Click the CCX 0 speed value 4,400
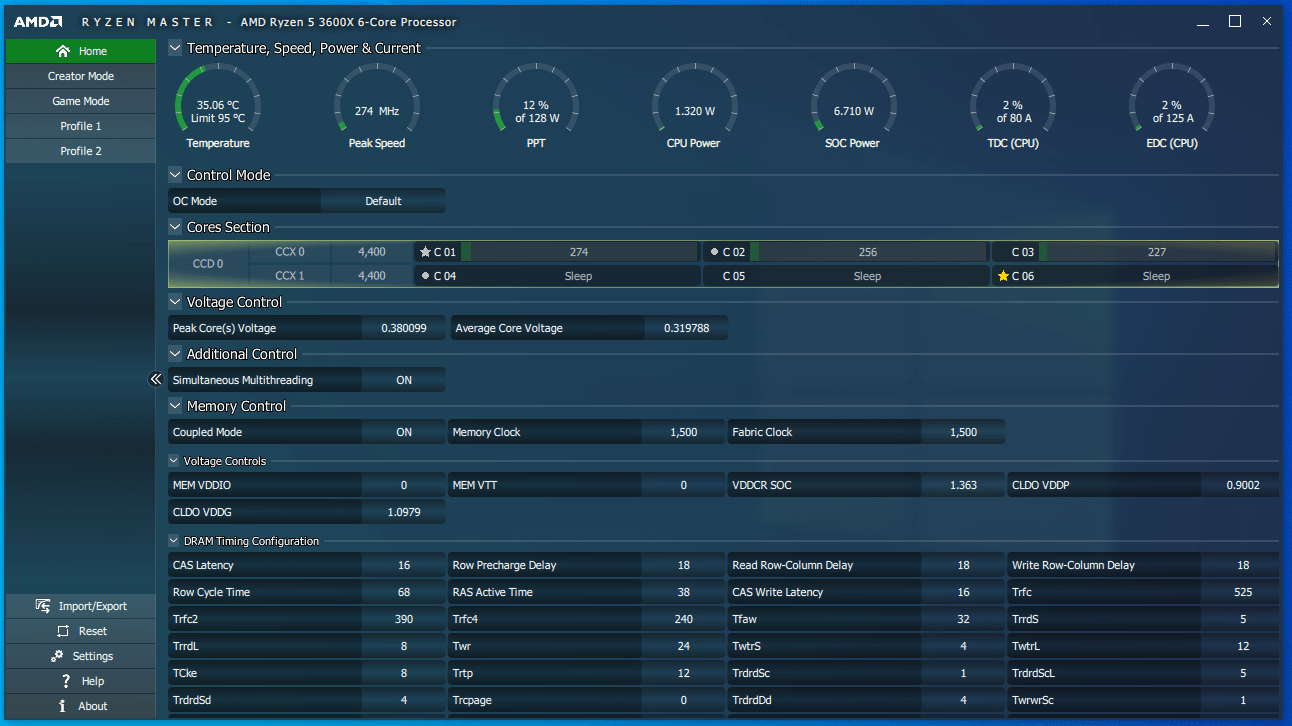The height and width of the screenshot is (726, 1292). [x=372, y=252]
